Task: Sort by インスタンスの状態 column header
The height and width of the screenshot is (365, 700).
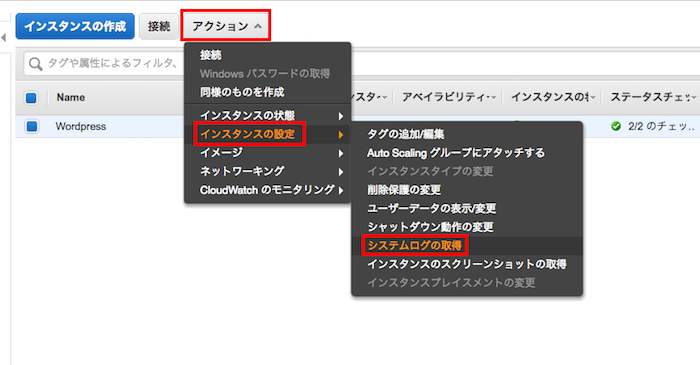Action: pos(553,97)
